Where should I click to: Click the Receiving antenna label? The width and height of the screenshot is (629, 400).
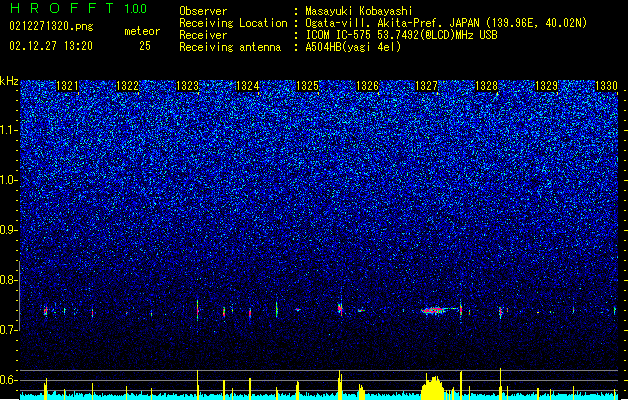point(230,47)
